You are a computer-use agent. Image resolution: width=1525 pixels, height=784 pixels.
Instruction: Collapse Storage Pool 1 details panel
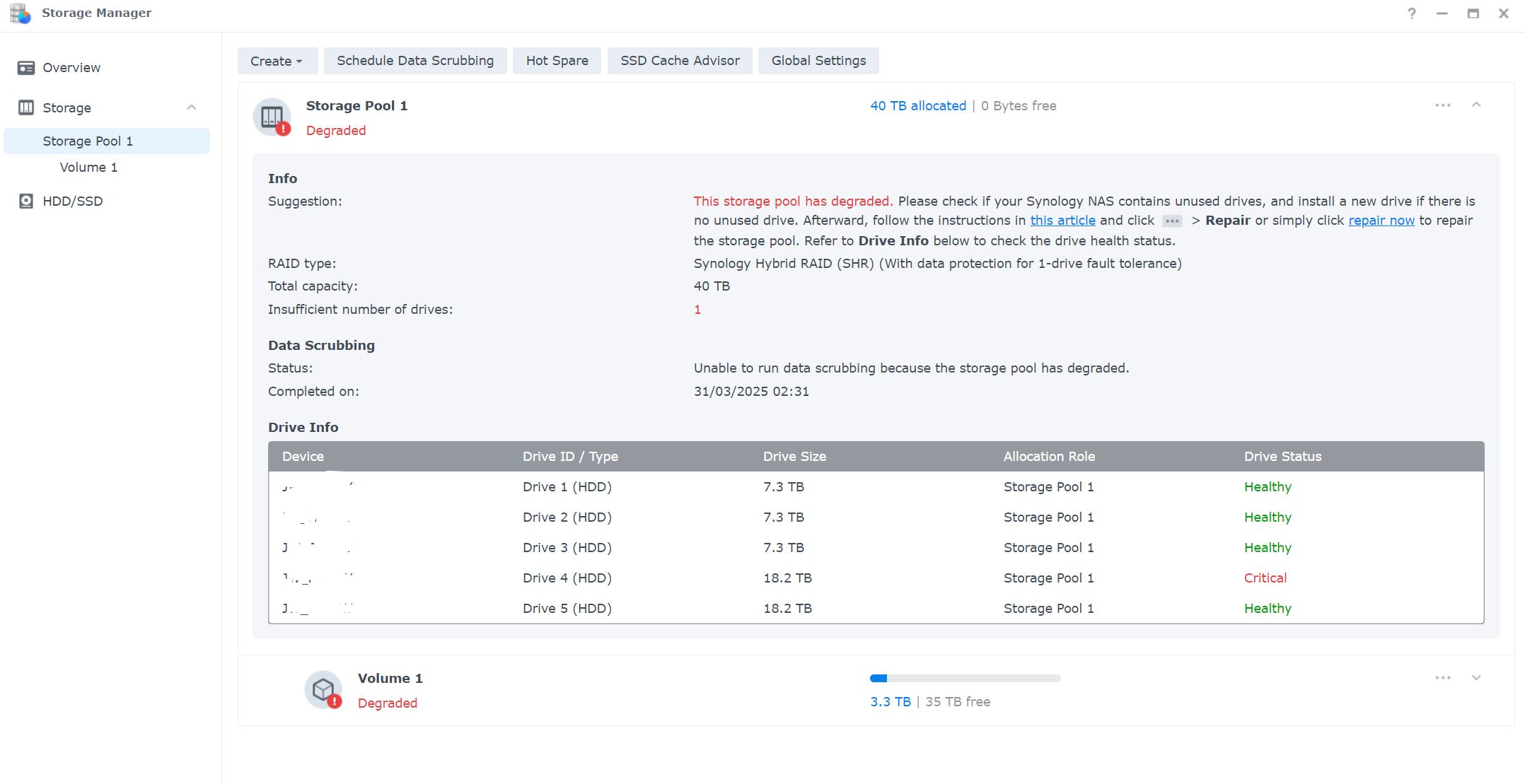(1476, 105)
